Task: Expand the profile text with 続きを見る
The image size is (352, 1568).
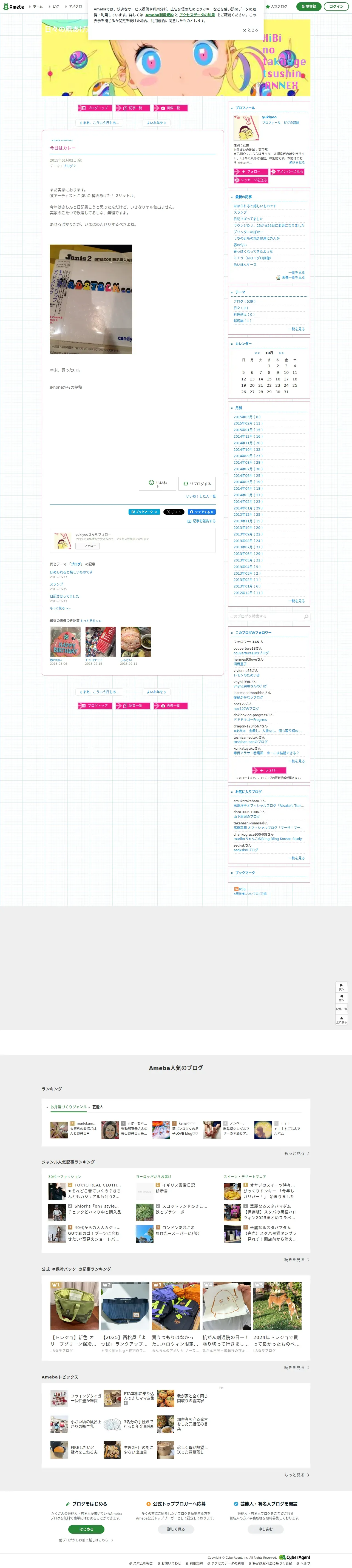Action: (x=297, y=162)
